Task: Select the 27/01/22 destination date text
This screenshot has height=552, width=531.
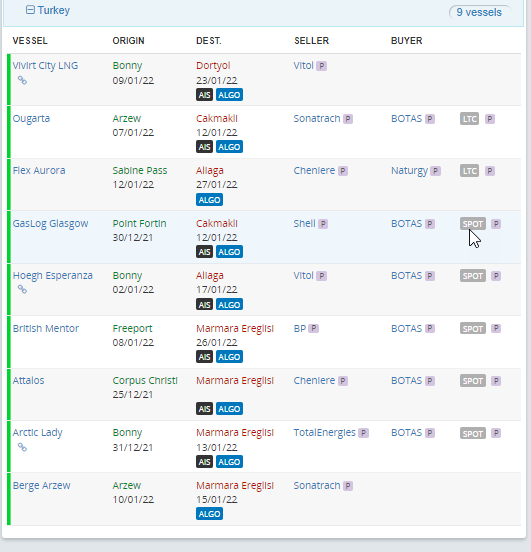Action: point(217,184)
